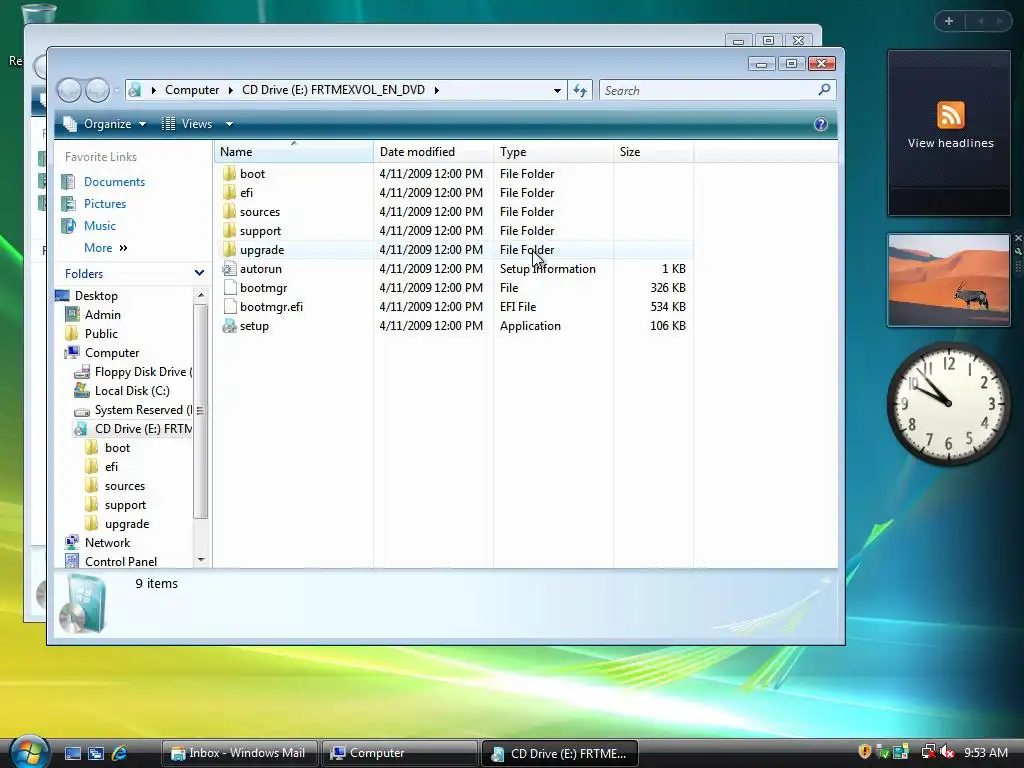Click the Help question mark icon

point(821,124)
